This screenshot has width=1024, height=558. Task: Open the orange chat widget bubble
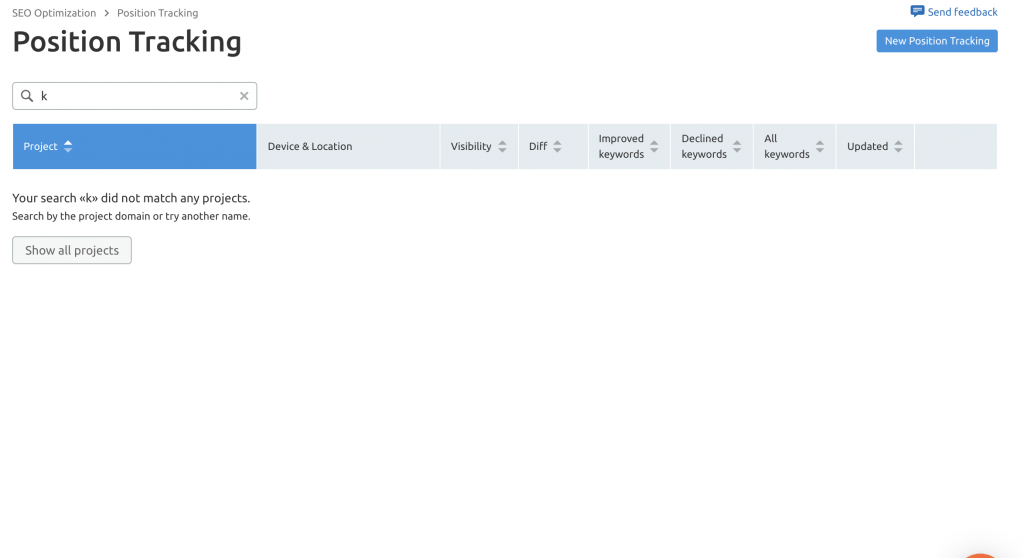(x=982, y=552)
